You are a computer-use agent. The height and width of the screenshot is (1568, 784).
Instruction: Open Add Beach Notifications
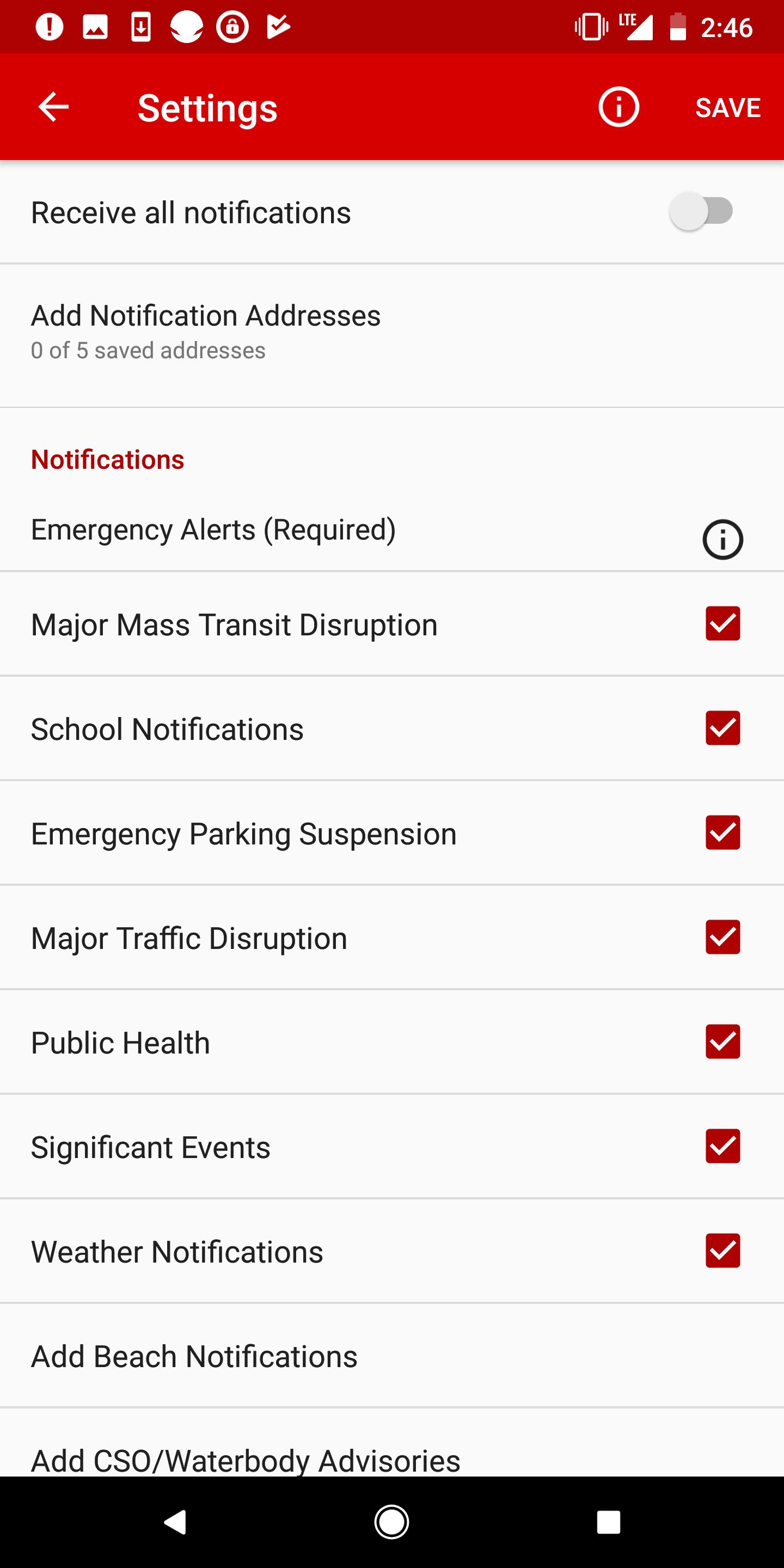(392, 1356)
